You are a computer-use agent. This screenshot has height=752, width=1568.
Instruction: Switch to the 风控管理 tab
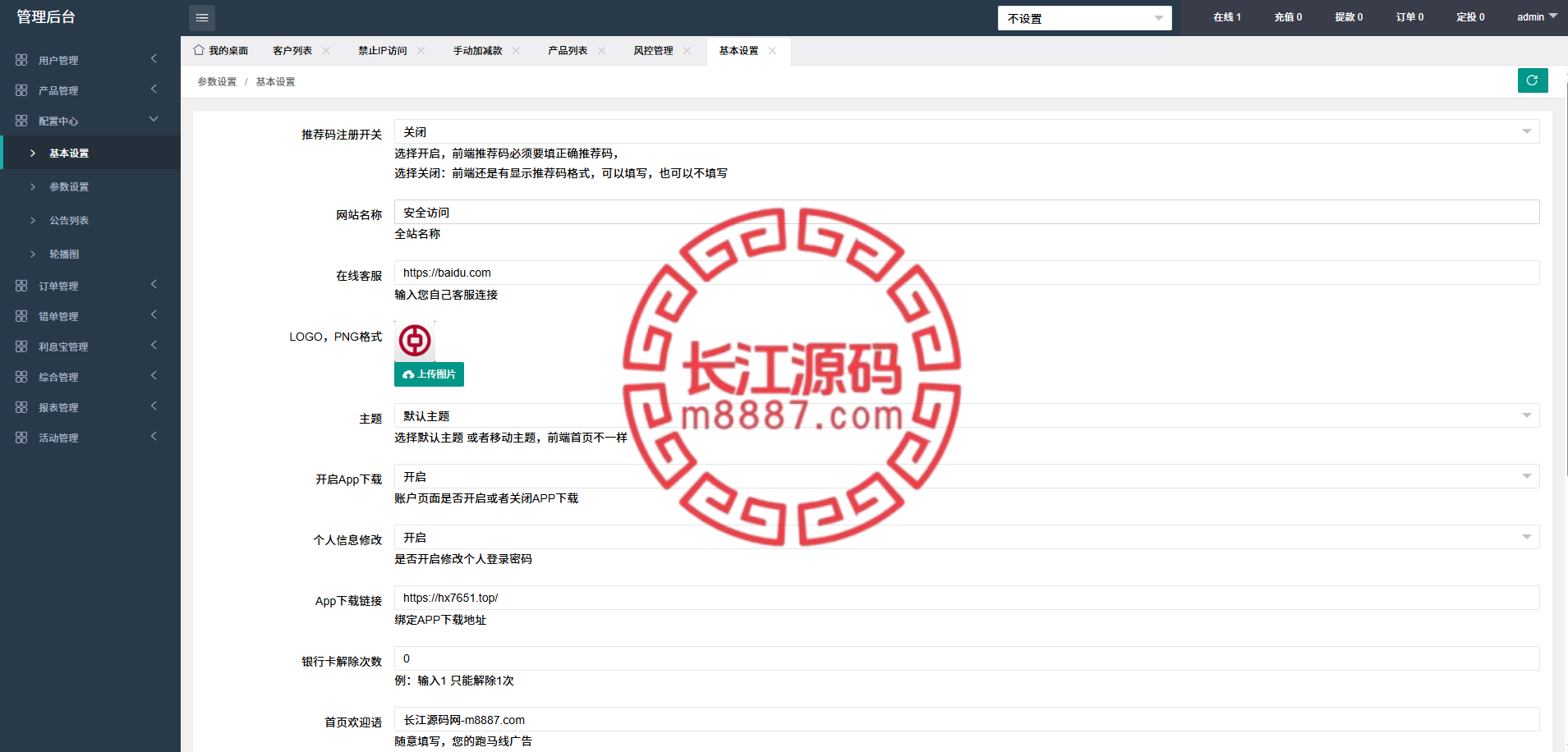click(x=653, y=51)
